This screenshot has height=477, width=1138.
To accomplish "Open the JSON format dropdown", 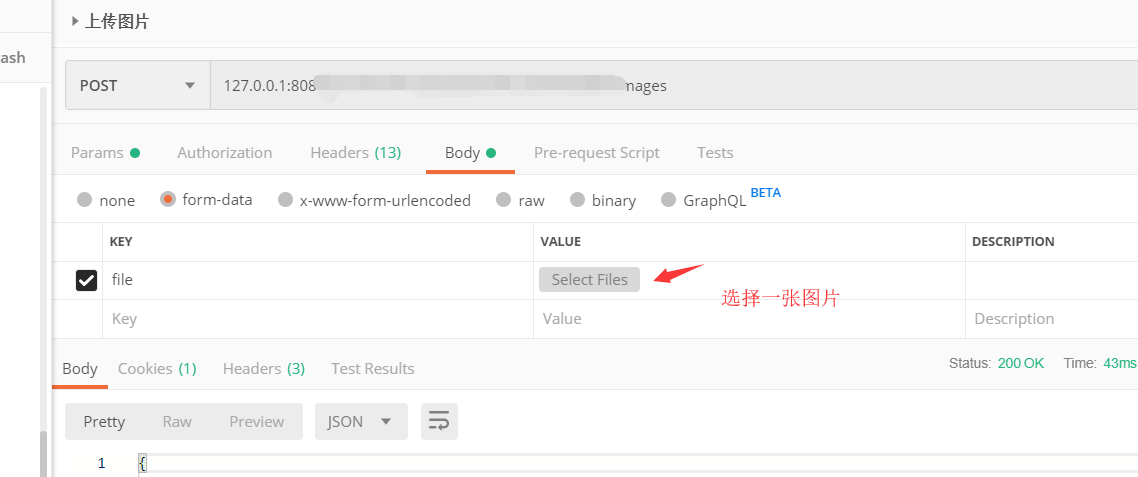I will 361,422.
